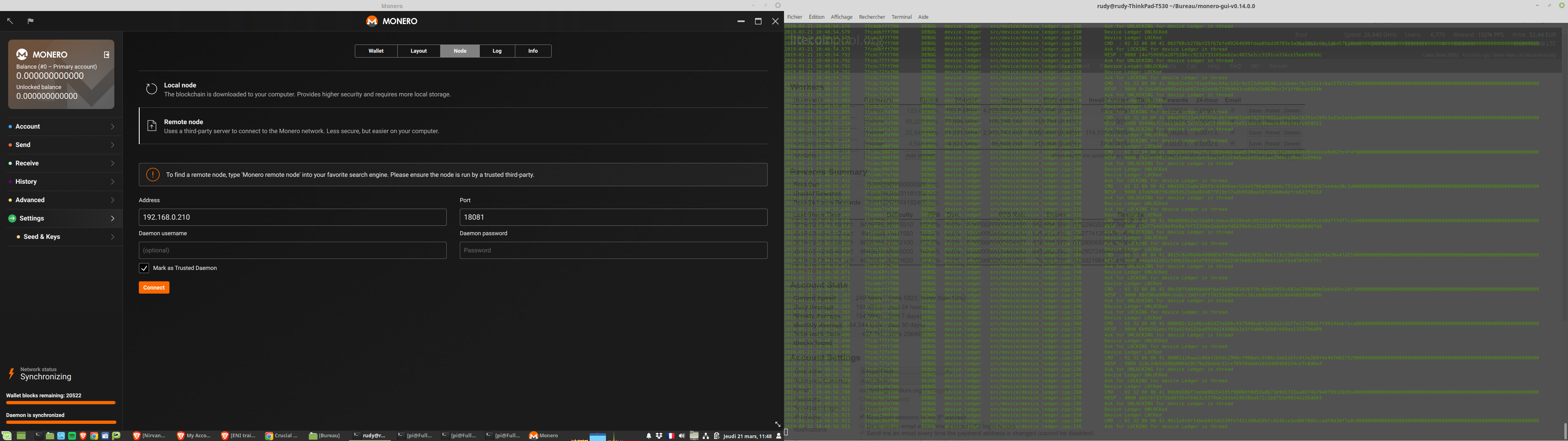Switch to Monero taskbar entry
The height and width of the screenshot is (441, 1568).
[543, 436]
